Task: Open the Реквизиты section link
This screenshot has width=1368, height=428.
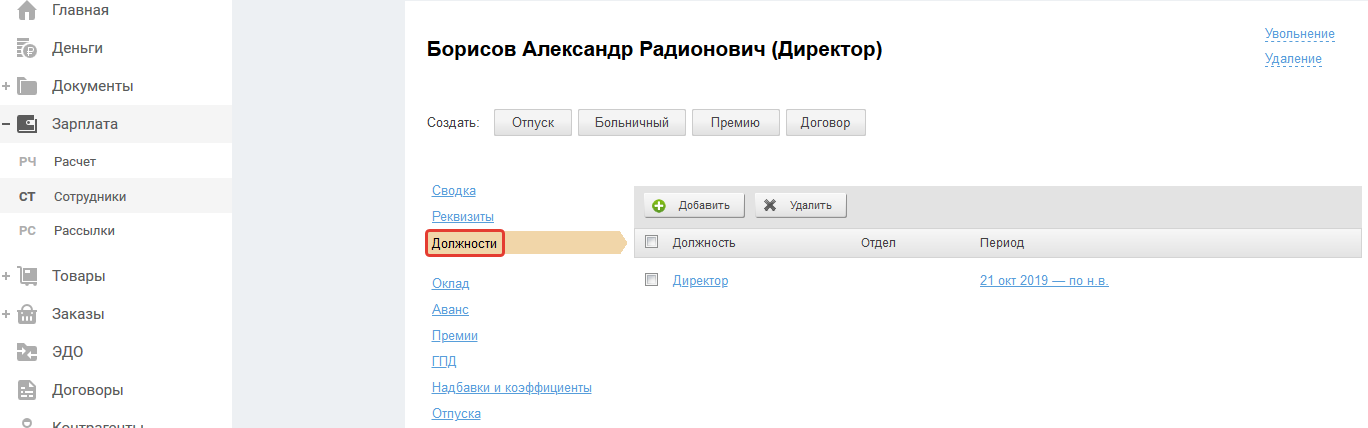Action: pyautogui.click(x=463, y=216)
